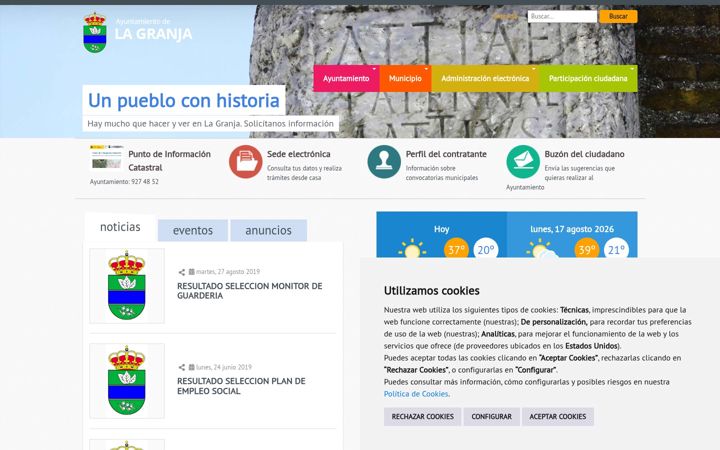The height and width of the screenshot is (450, 720).
Task: Open the Administración electrónica menu
Action: [485, 79]
